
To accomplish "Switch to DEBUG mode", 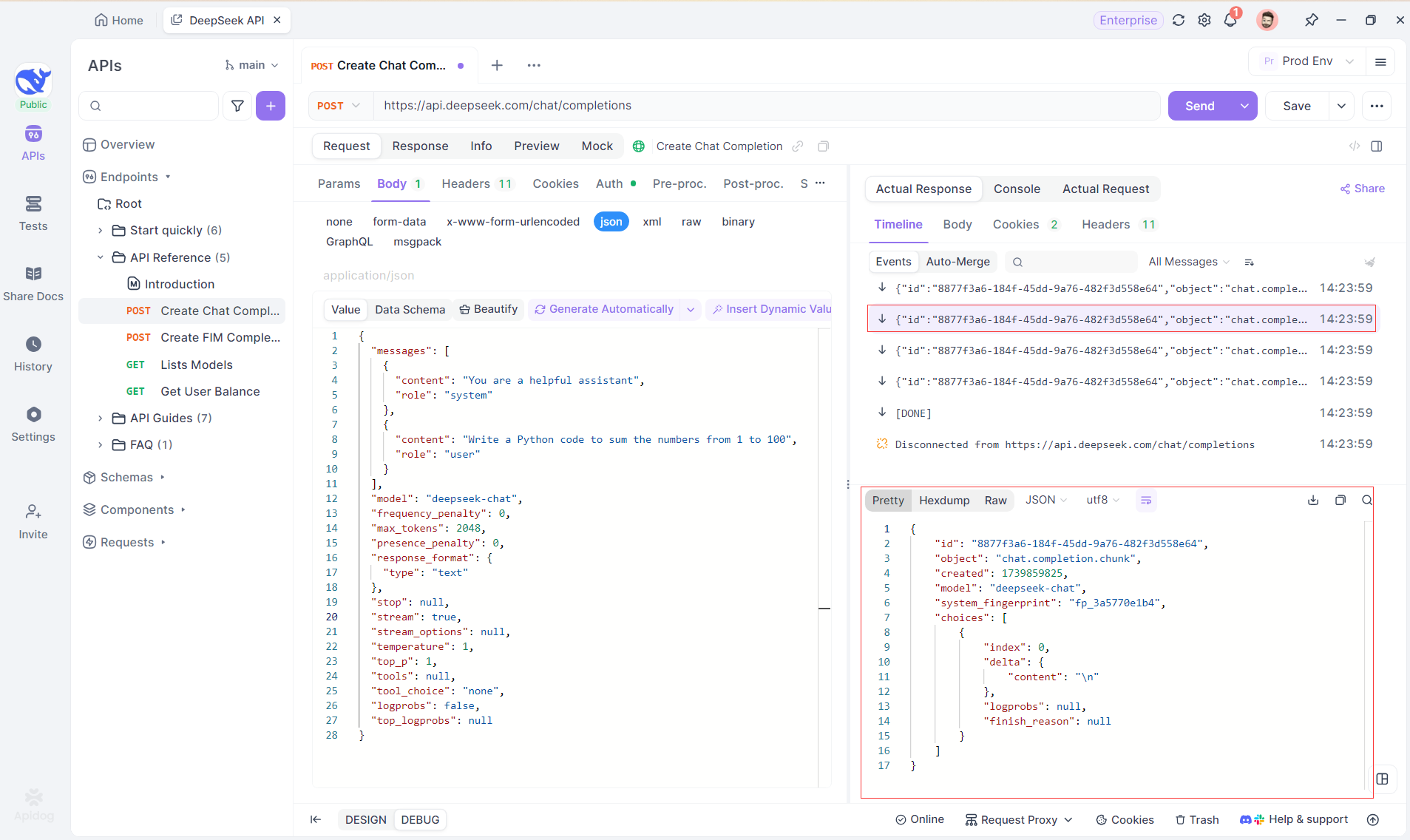I will [x=420, y=820].
